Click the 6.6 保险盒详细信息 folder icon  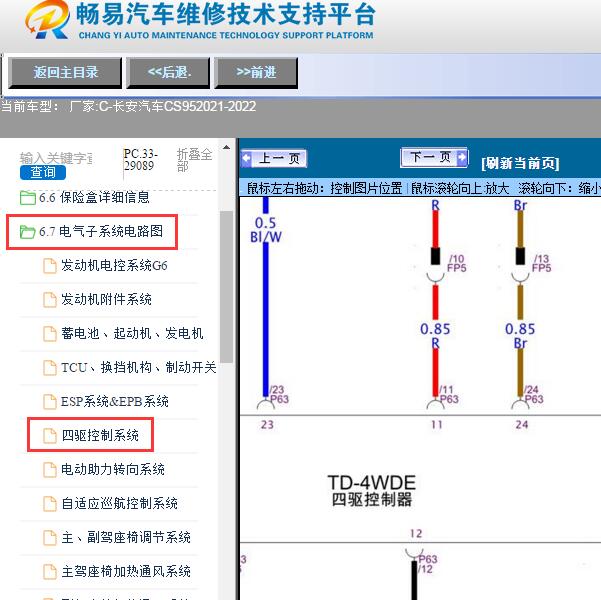tap(28, 198)
